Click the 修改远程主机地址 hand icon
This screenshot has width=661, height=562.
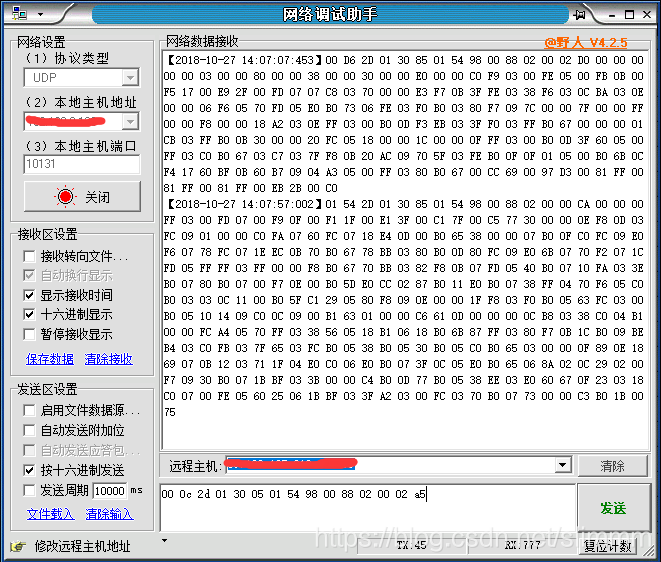[18, 546]
